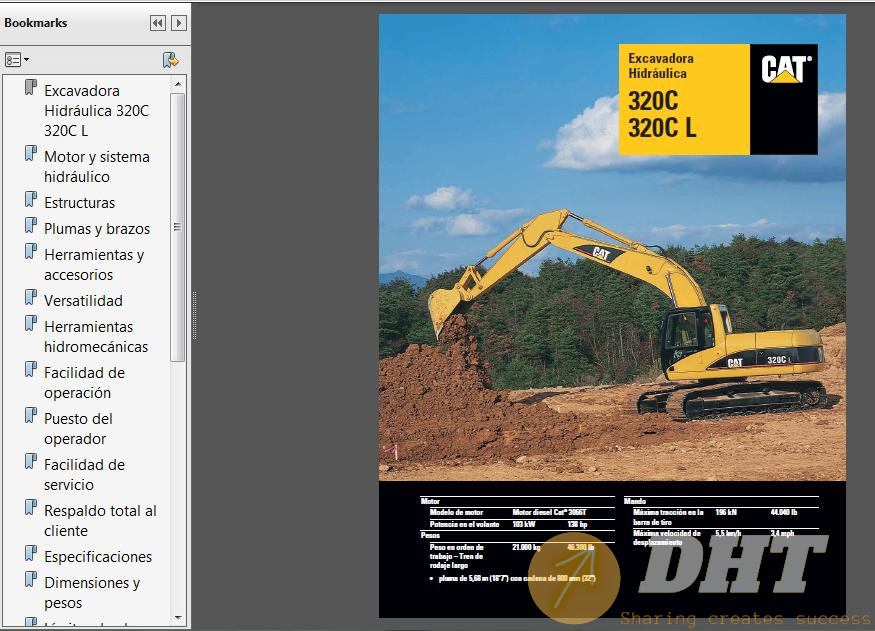The height and width of the screenshot is (631, 875).
Task: Click 'Potencia en el volante' spec text
Action: click(464, 524)
